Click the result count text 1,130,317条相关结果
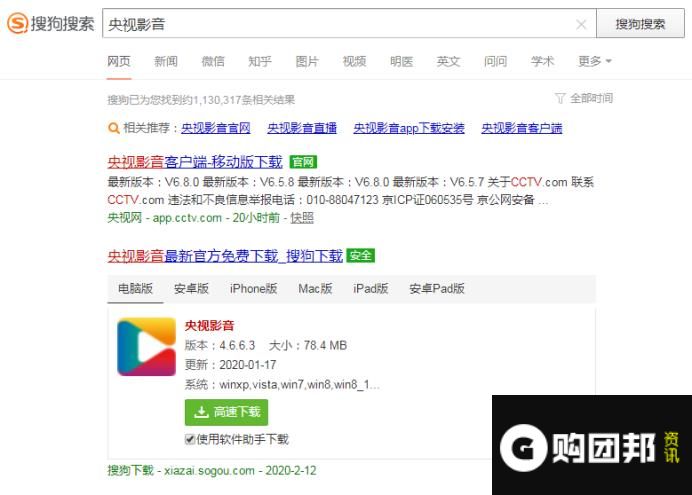The height and width of the screenshot is (495, 692). click(x=244, y=100)
